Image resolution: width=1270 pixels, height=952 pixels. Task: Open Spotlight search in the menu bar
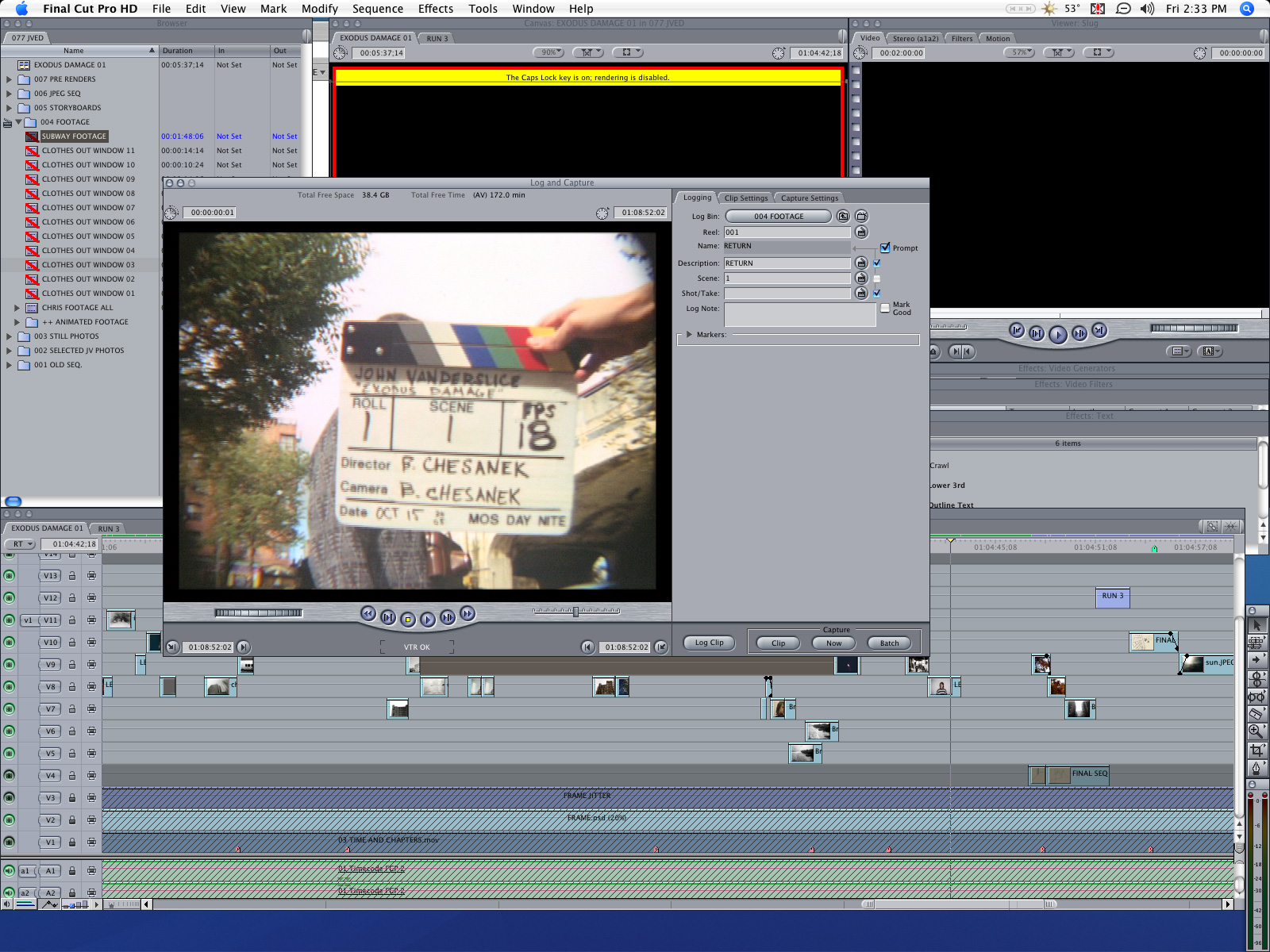(x=1247, y=9)
